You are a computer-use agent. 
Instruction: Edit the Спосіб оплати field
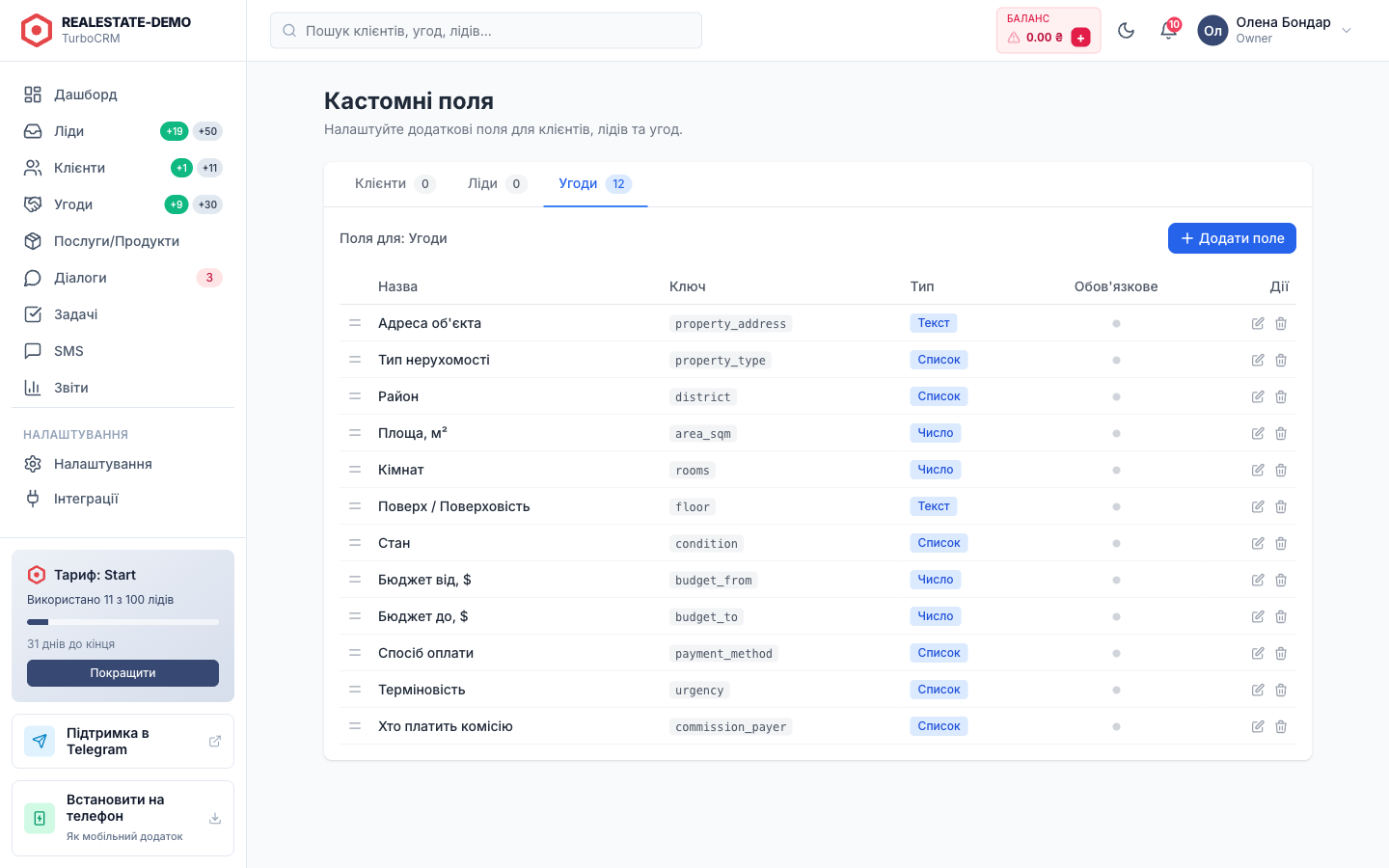click(x=1258, y=653)
